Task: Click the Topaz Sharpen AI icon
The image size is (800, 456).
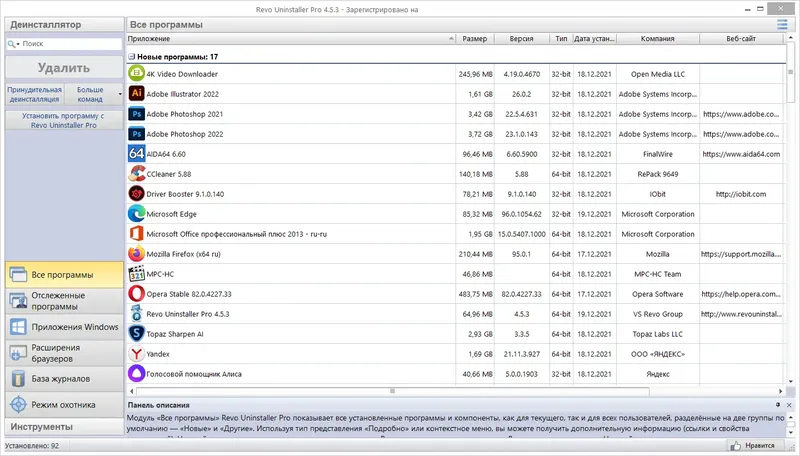Action: click(x=136, y=334)
